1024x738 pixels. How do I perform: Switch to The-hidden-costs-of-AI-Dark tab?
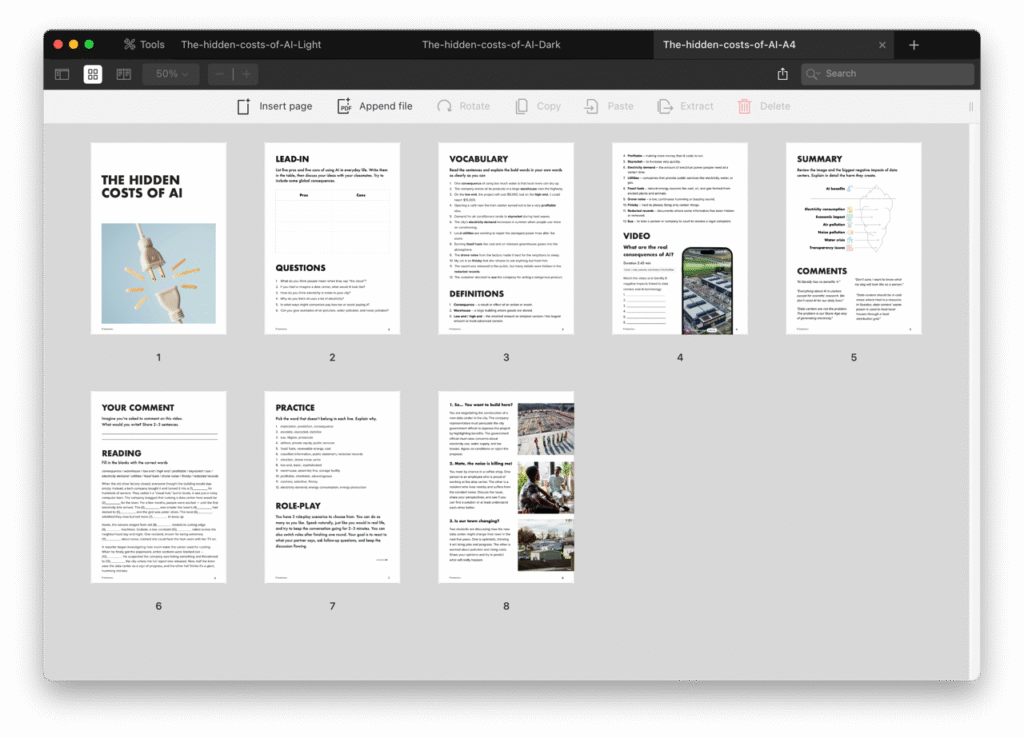point(482,45)
